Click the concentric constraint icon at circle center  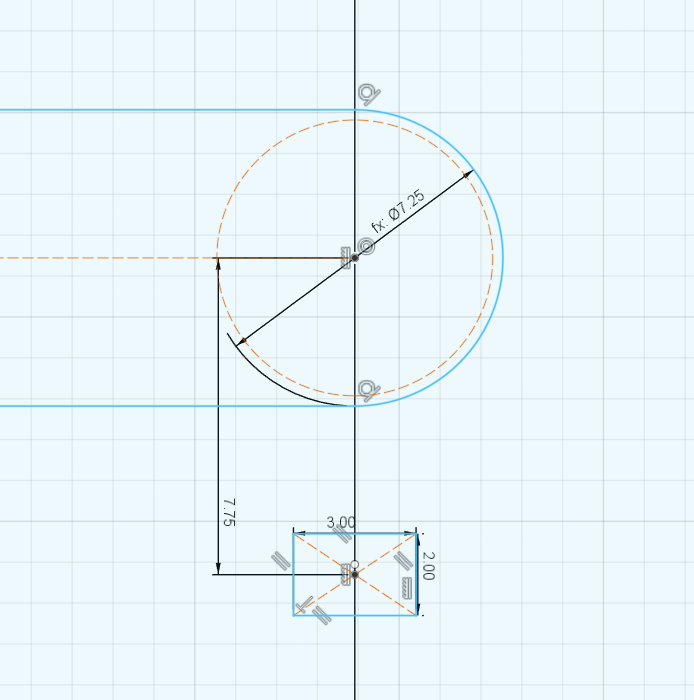click(367, 247)
